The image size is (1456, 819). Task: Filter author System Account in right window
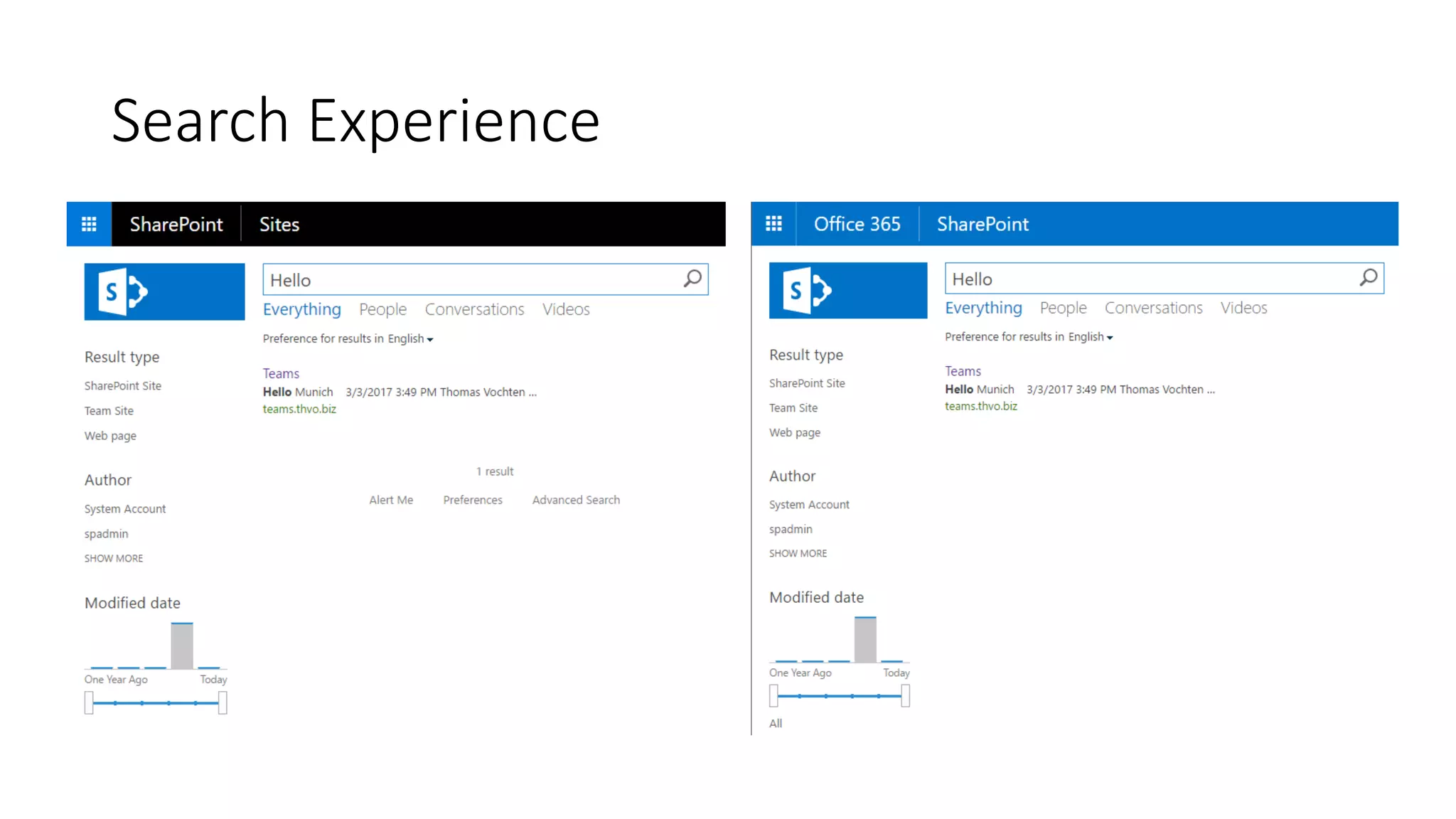[809, 505]
